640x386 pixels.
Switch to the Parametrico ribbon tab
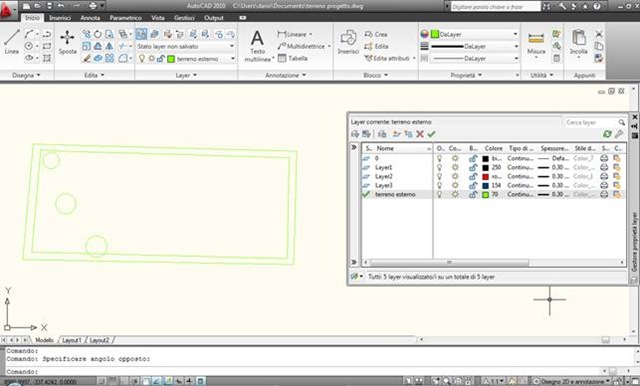coord(125,18)
